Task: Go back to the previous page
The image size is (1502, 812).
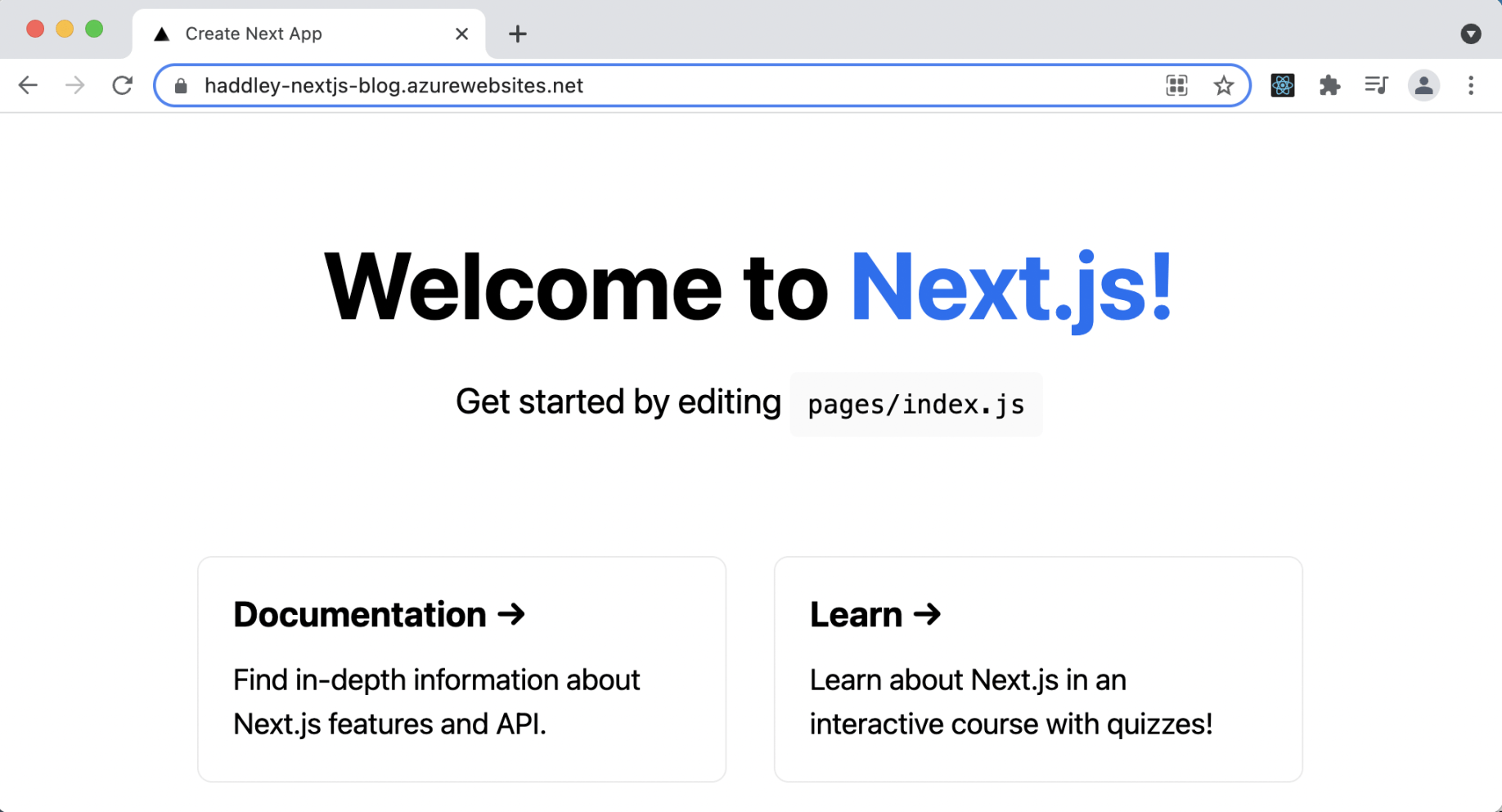Action: coord(28,85)
